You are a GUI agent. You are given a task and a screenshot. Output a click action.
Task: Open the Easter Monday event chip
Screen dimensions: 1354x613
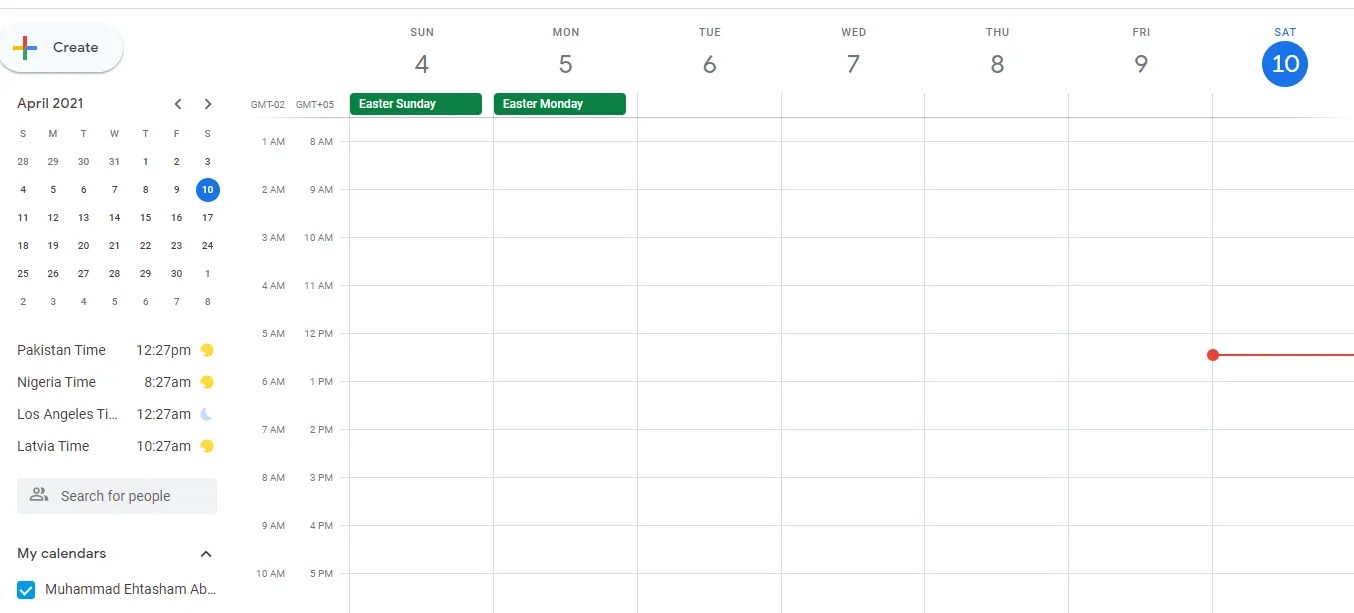click(559, 103)
